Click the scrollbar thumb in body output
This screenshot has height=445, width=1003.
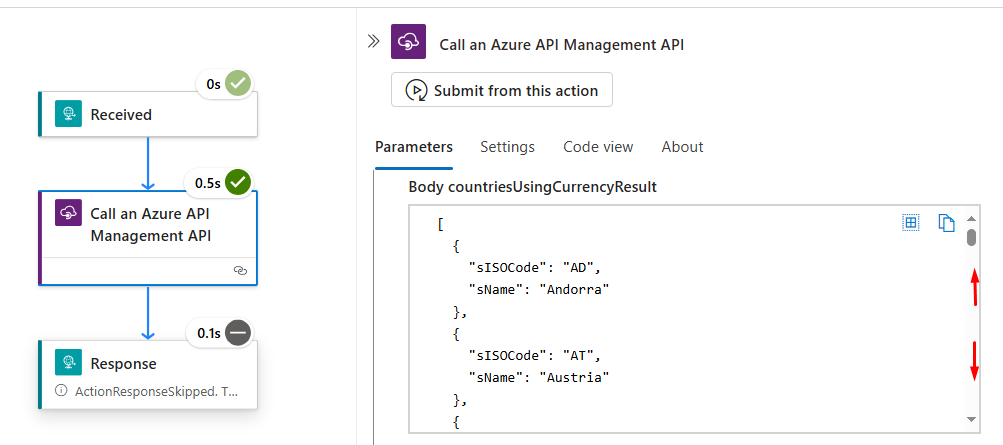971,238
